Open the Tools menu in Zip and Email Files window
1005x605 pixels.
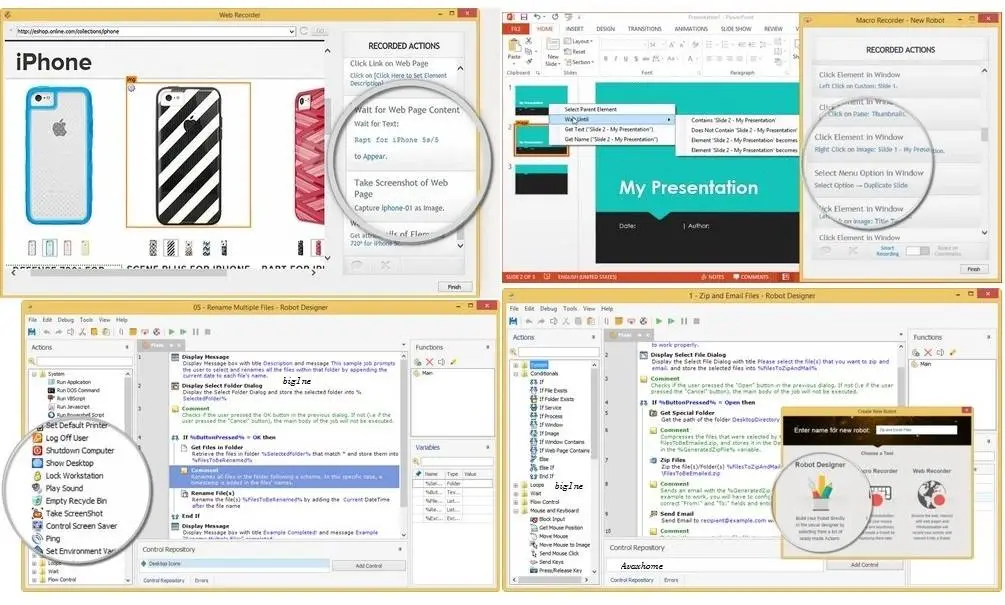pos(570,308)
